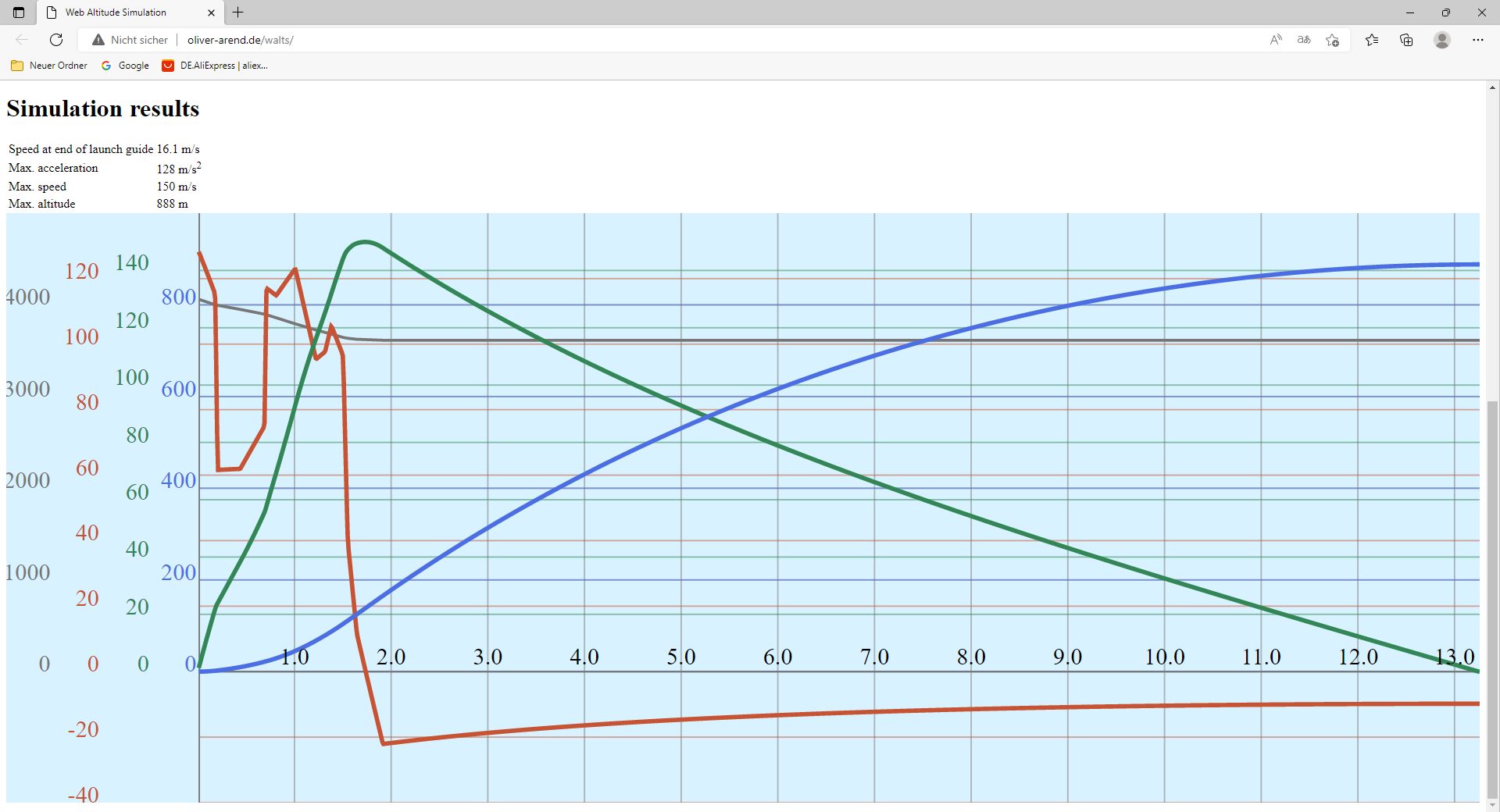Click the 'Nicht sicher' security warning

pyautogui.click(x=130, y=40)
